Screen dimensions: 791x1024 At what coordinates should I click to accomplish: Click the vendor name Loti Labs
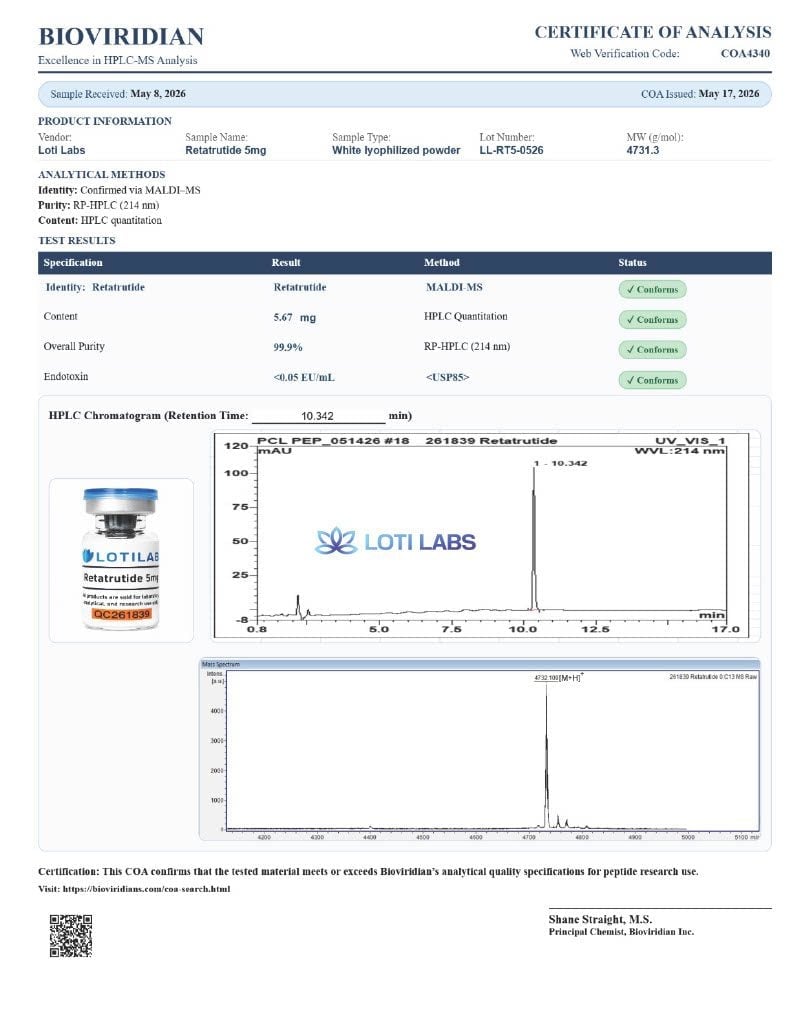point(61,150)
